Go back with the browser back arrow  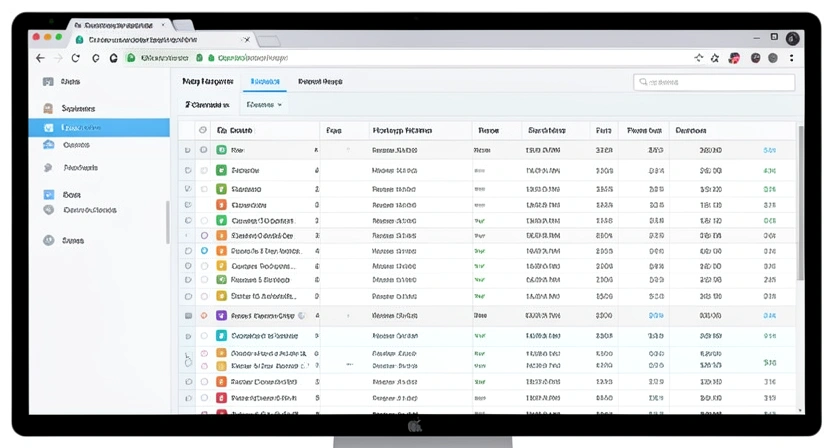click(40, 58)
